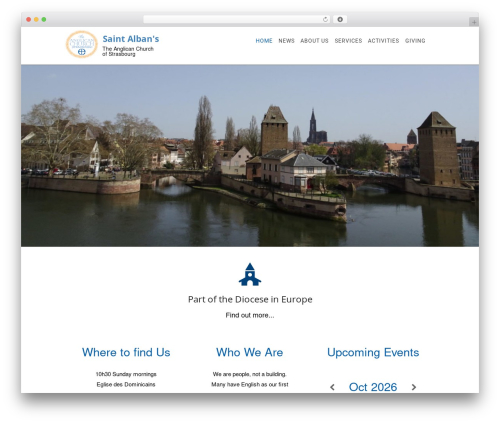Click the green maximize window button

coord(44,20)
